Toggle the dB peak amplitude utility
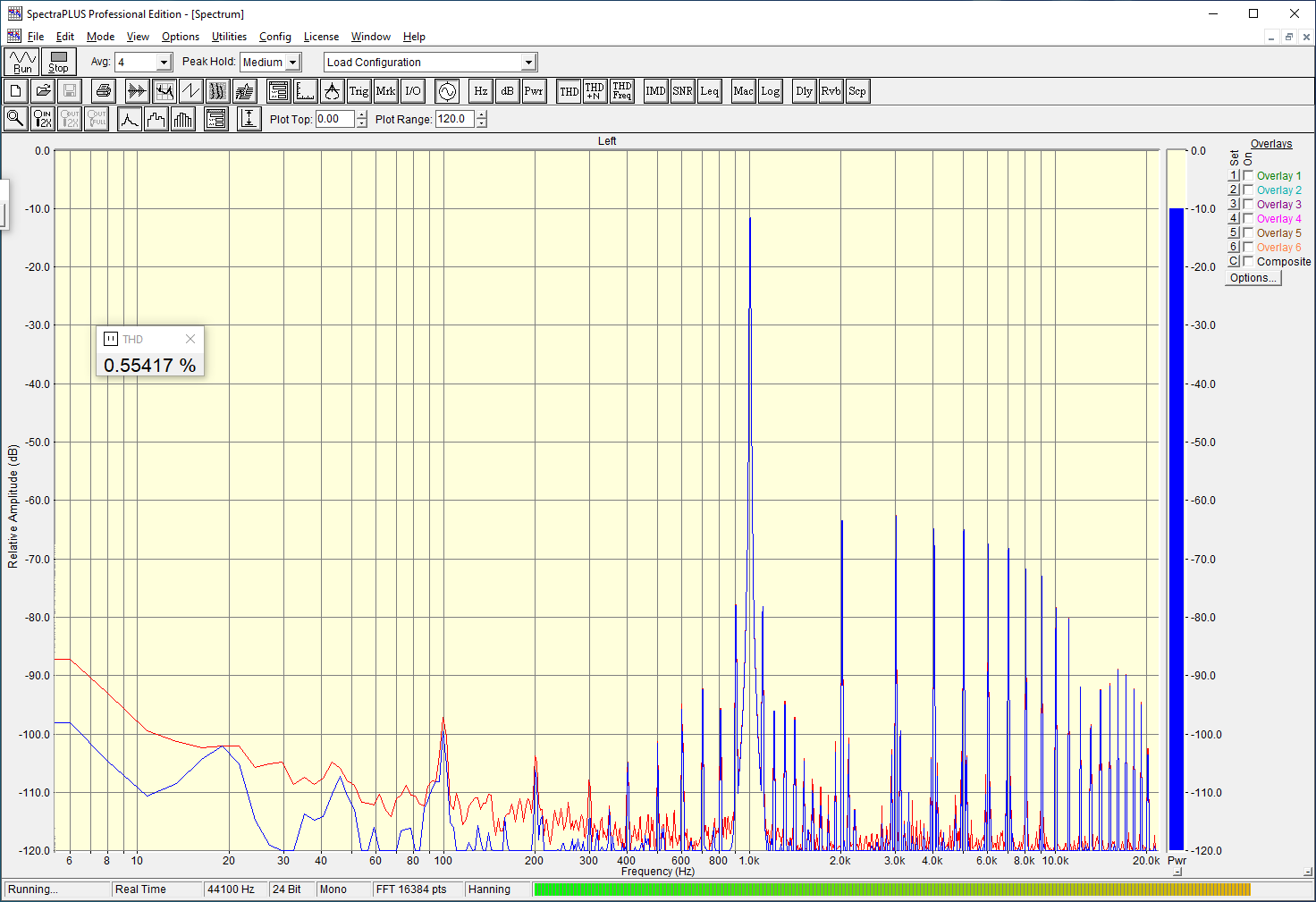This screenshot has height=902, width=1316. pyautogui.click(x=507, y=91)
